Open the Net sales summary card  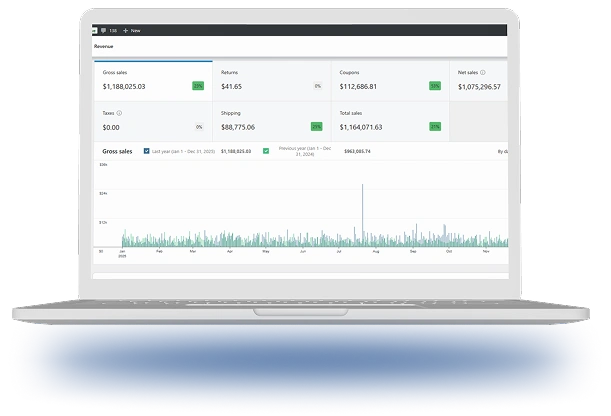click(x=480, y=81)
